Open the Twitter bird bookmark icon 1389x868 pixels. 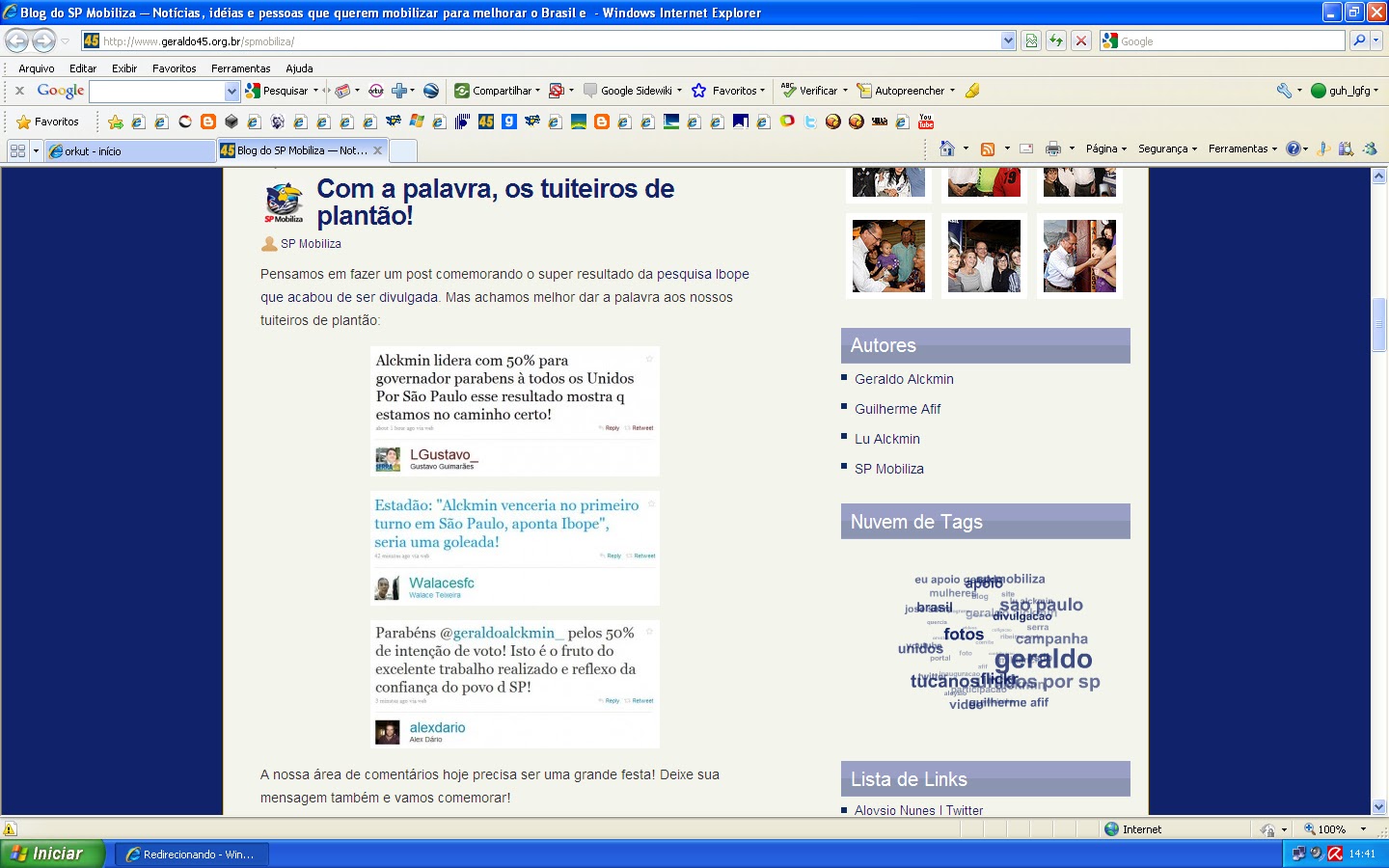[x=810, y=122]
